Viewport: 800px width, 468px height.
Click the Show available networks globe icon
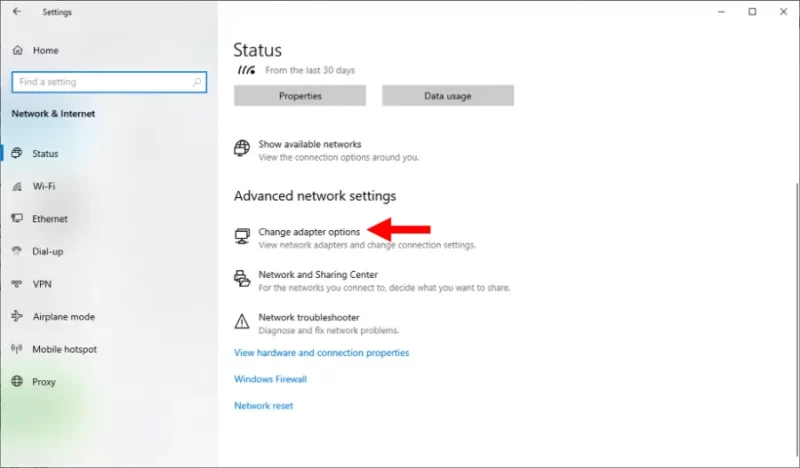[x=242, y=148]
